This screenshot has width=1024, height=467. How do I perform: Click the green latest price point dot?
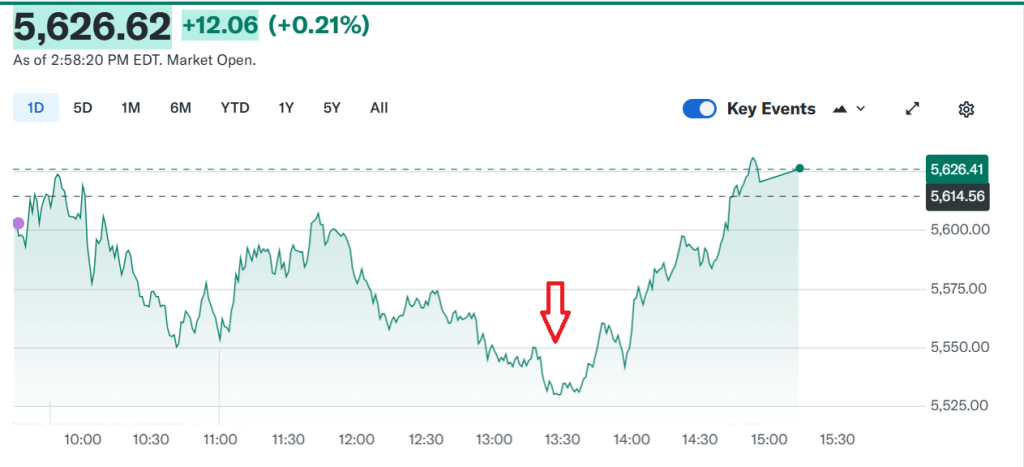[x=801, y=168]
